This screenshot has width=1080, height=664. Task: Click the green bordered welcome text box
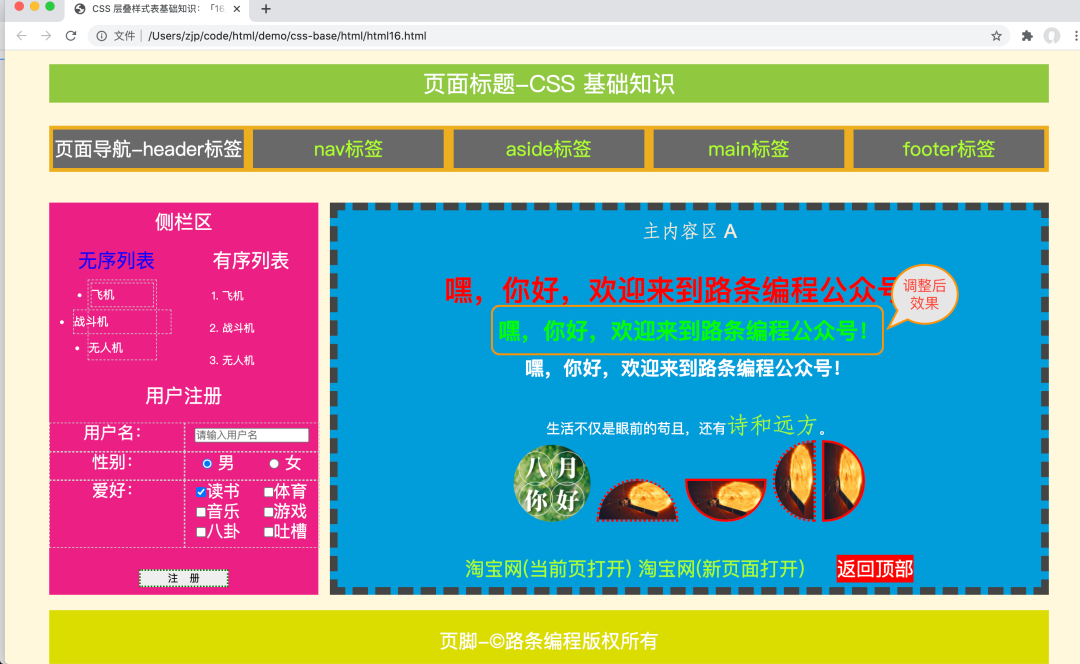click(x=687, y=331)
